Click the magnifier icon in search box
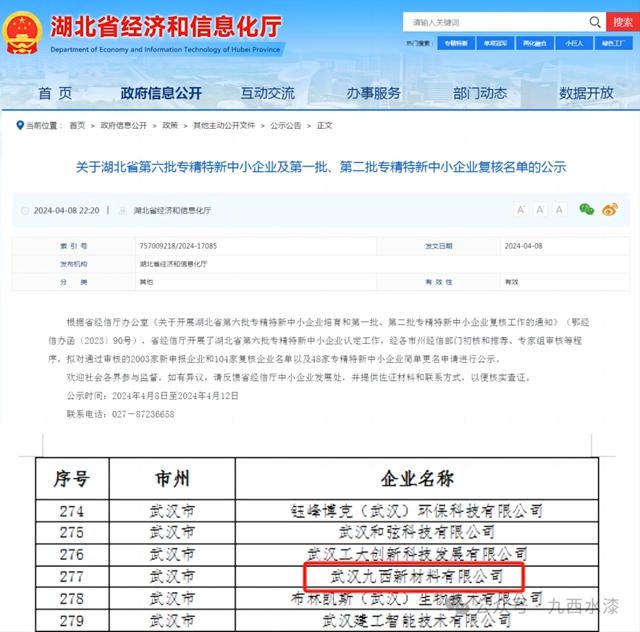 click(595, 22)
